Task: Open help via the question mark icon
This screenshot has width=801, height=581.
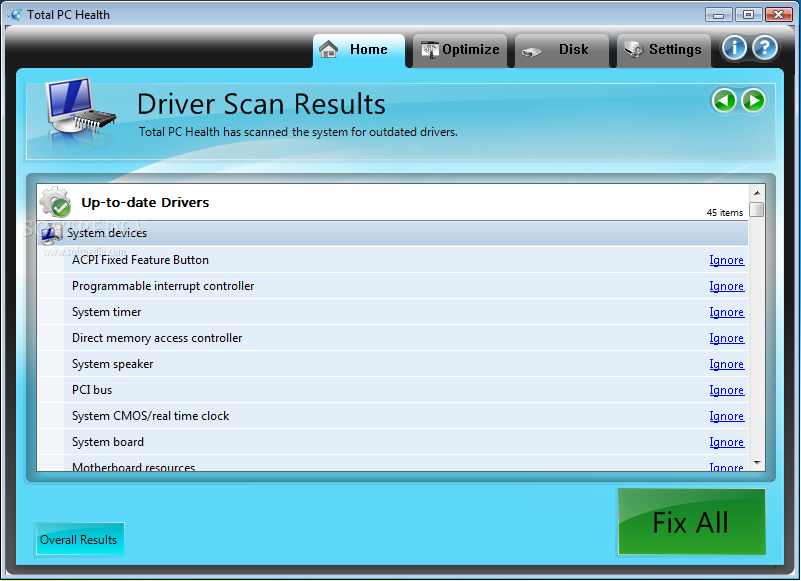Action: point(765,48)
